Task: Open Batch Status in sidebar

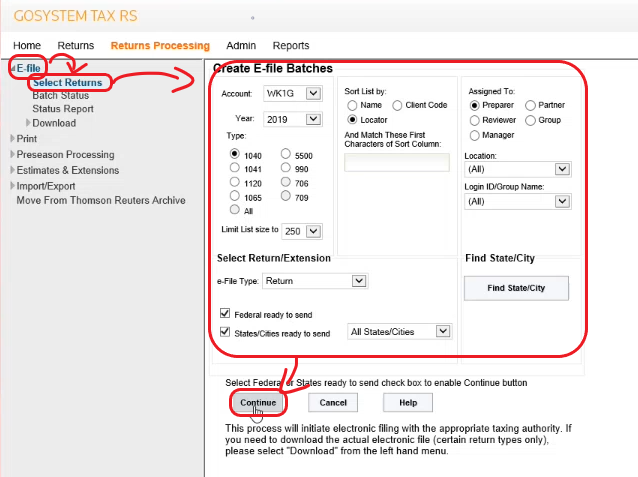Action: [61, 95]
